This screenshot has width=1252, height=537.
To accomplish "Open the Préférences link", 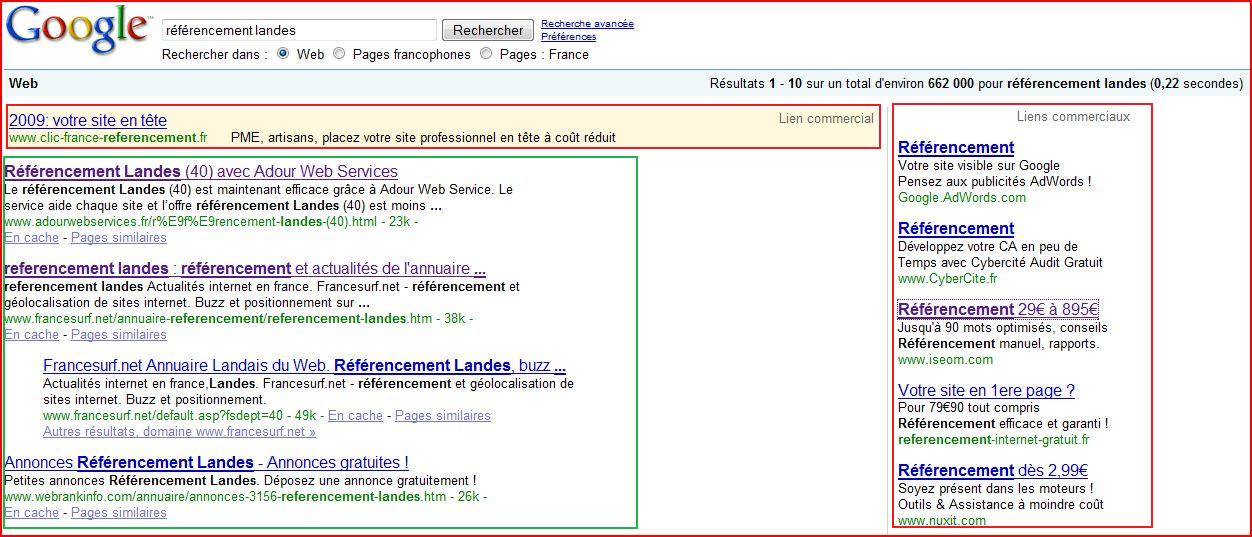I will [568, 37].
